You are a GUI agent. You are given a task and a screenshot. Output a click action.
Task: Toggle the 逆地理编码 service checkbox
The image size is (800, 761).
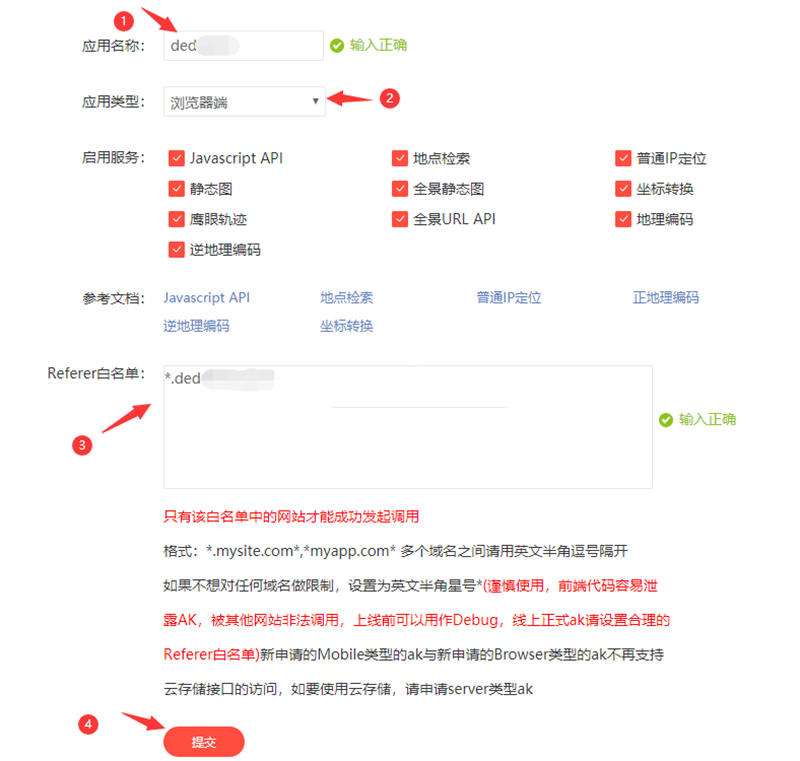coord(177,250)
